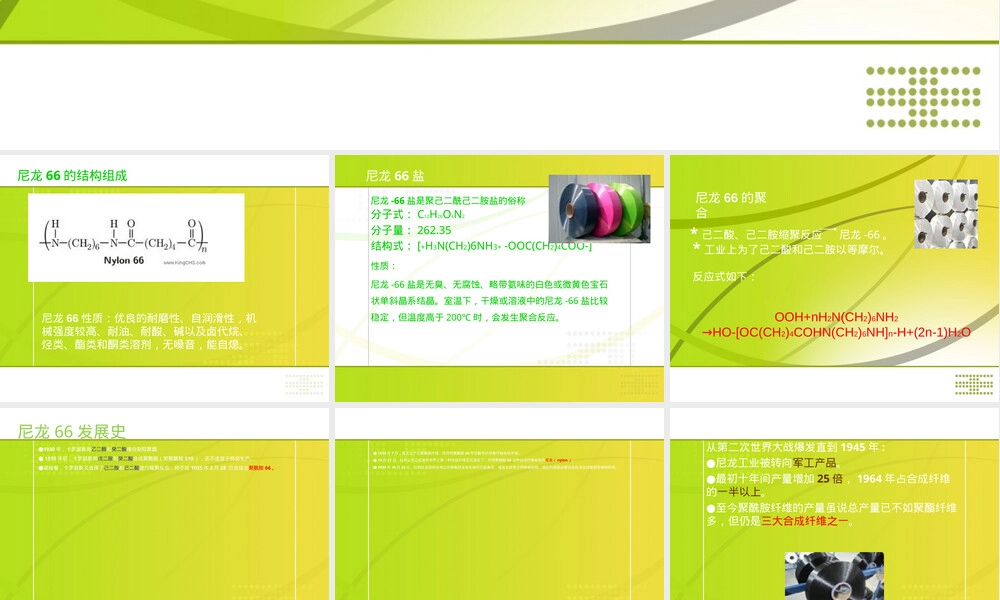Select the photo of colored film rolls
Viewport: 1000px width, 600px height.
click(x=599, y=209)
